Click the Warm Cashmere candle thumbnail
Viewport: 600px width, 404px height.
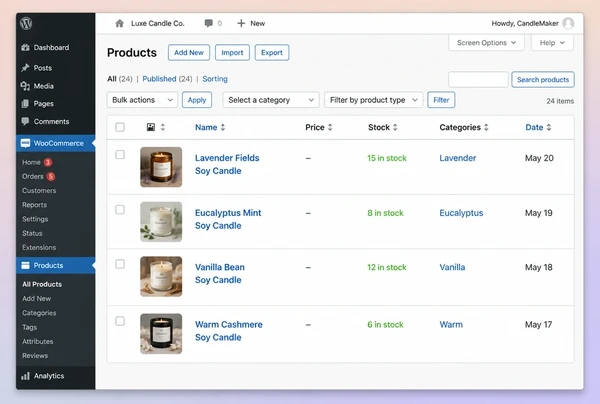point(161,334)
